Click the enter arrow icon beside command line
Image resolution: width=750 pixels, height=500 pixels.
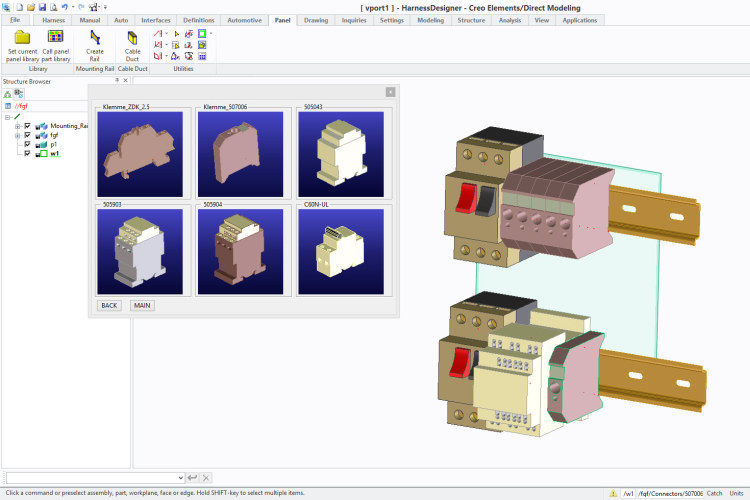(192, 478)
